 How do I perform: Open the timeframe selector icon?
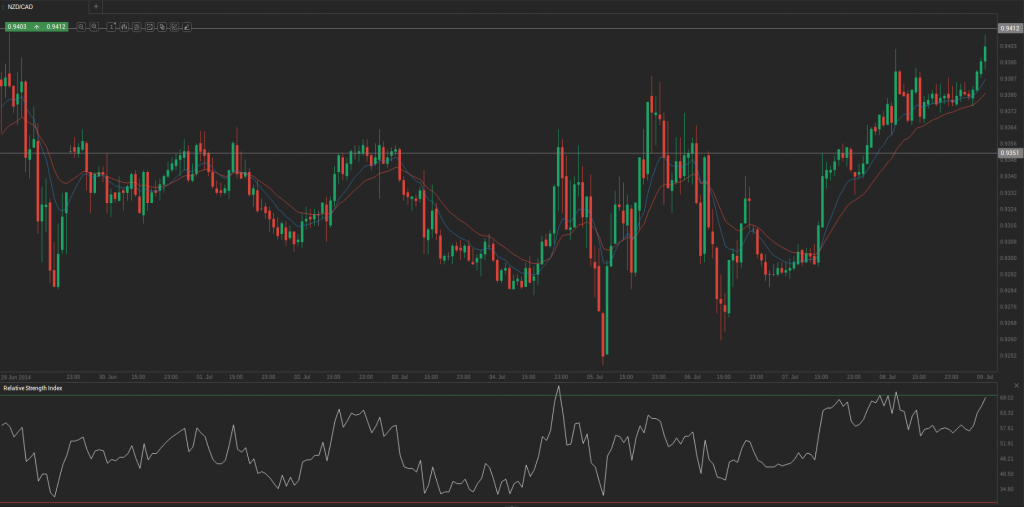111,26
